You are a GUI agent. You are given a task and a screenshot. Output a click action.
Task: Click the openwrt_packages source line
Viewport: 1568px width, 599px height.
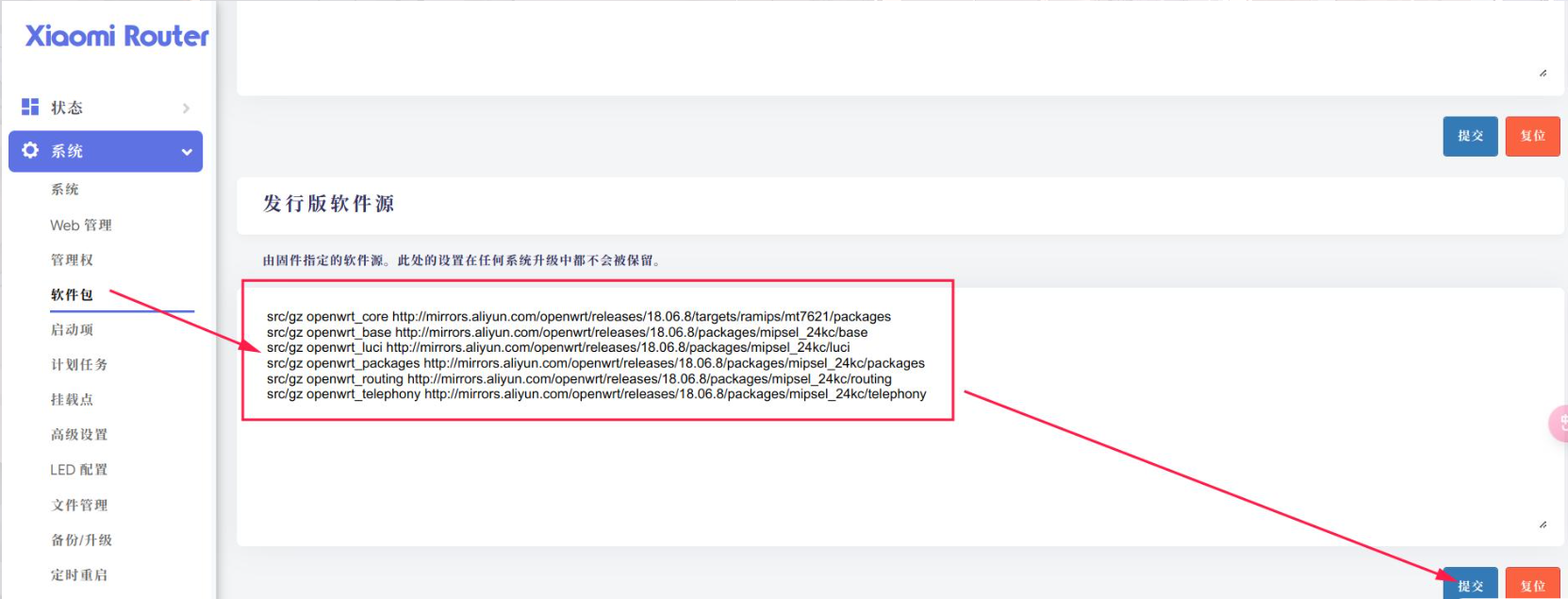pyautogui.click(x=596, y=363)
